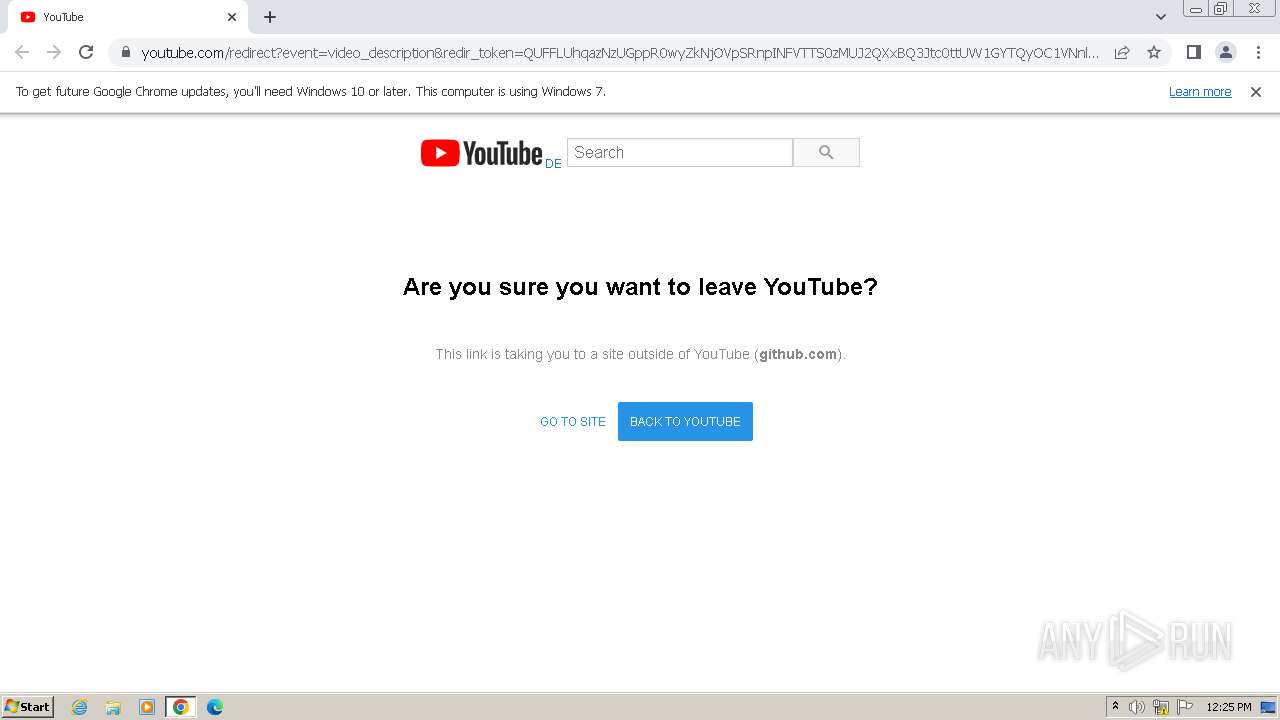Click the github.com destination text
The image size is (1280, 720).
pos(798,354)
